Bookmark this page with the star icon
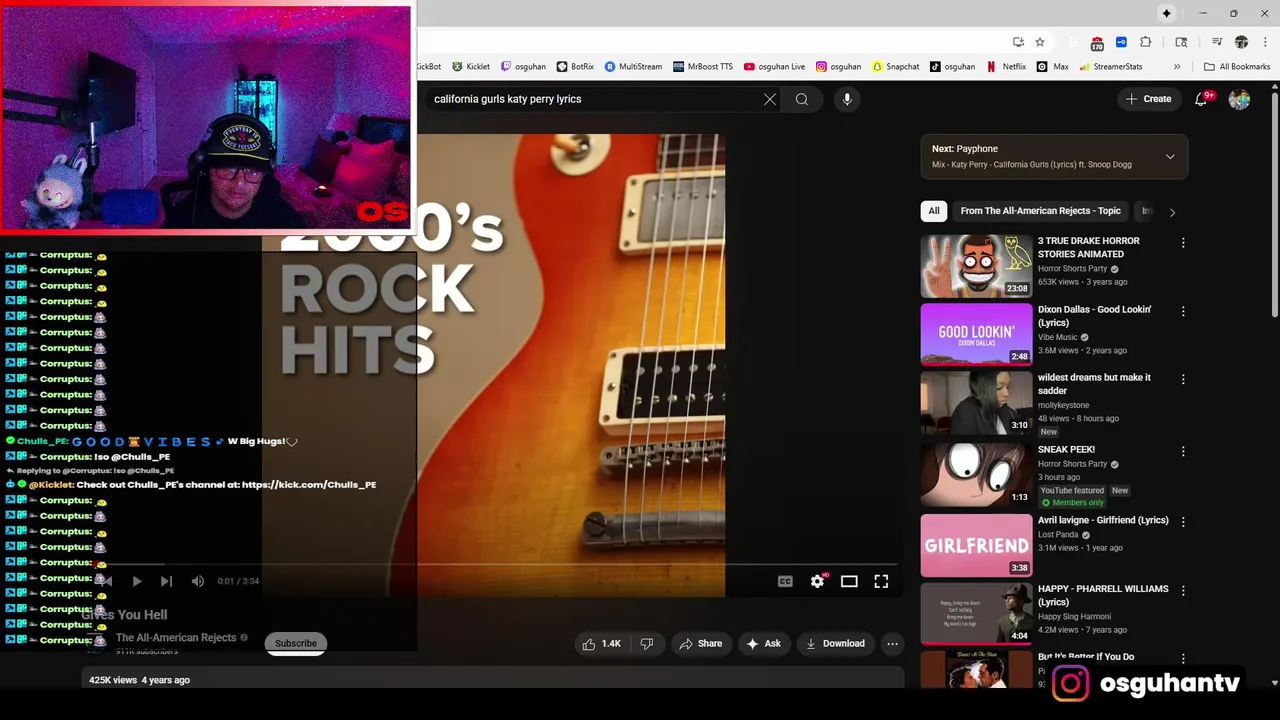Viewport: 1280px width, 720px height. [x=1040, y=42]
